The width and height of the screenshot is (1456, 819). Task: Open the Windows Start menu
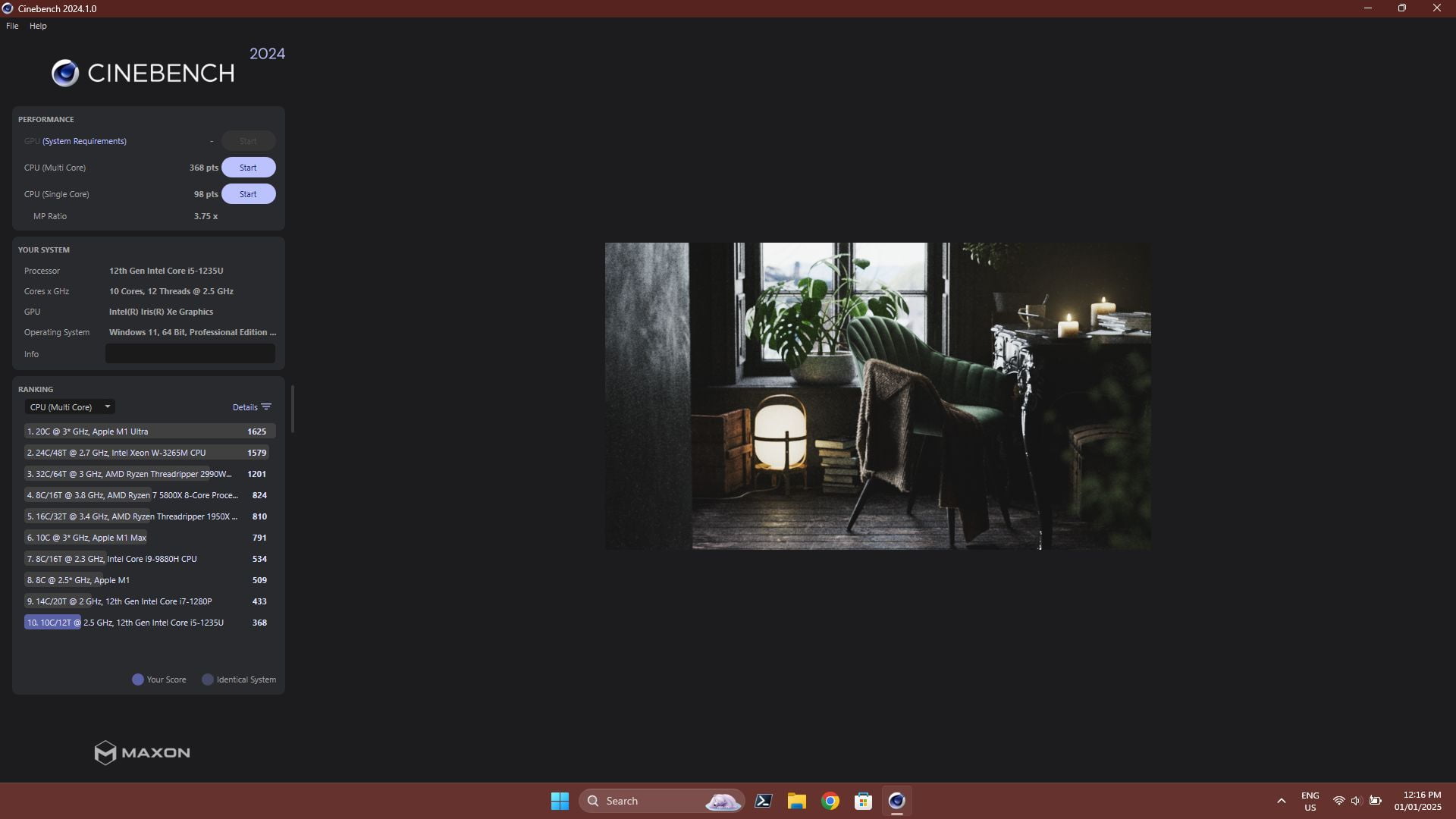coord(560,801)
